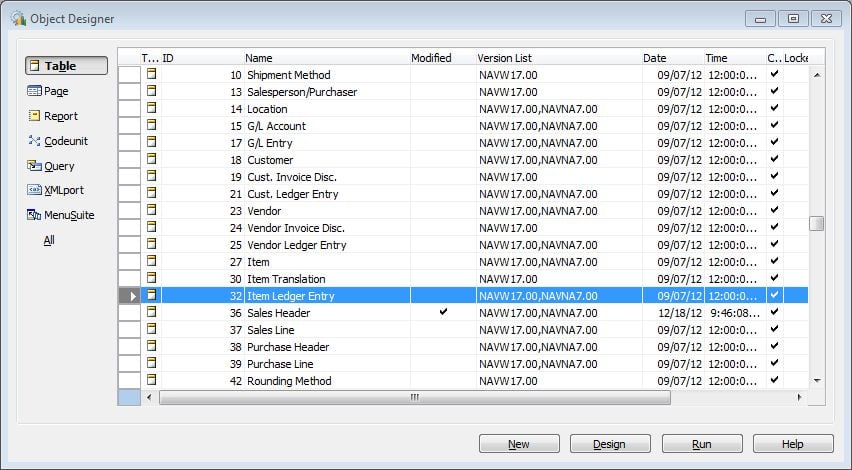Select the Query object type icon
The image size is (852, 470).
click(35, 166)
